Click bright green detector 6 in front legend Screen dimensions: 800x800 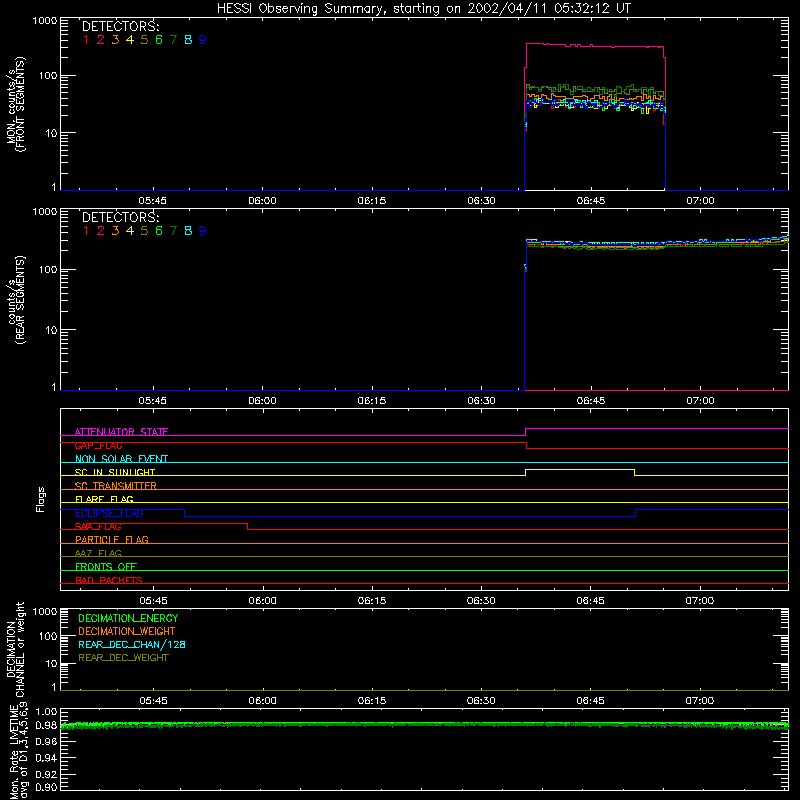pyautogui.click(x=159, y=40)
